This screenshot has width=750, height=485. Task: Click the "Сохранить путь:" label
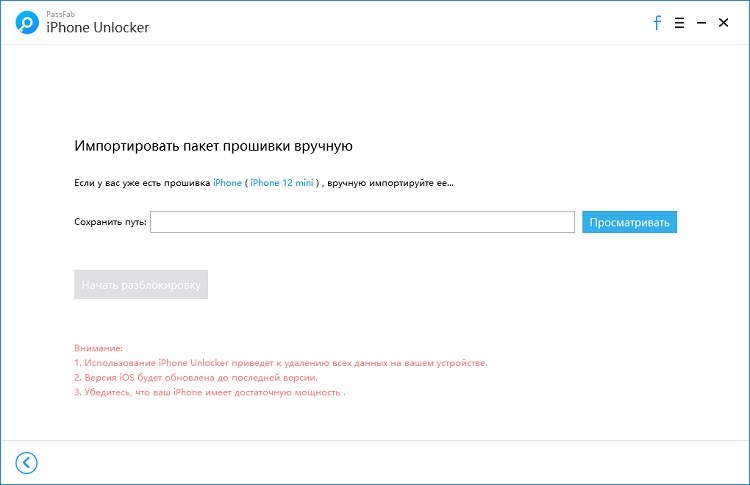pos(110,222)
